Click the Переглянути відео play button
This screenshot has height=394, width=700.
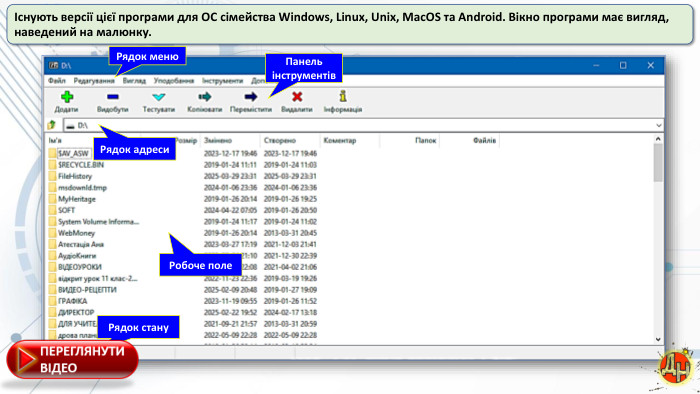(x=72, y=360)
